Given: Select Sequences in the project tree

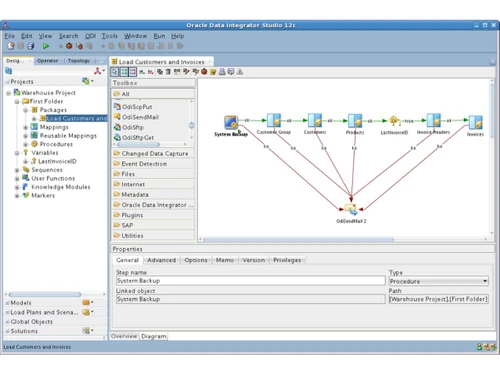Looking at the screenshot, I should pos(47,170).
